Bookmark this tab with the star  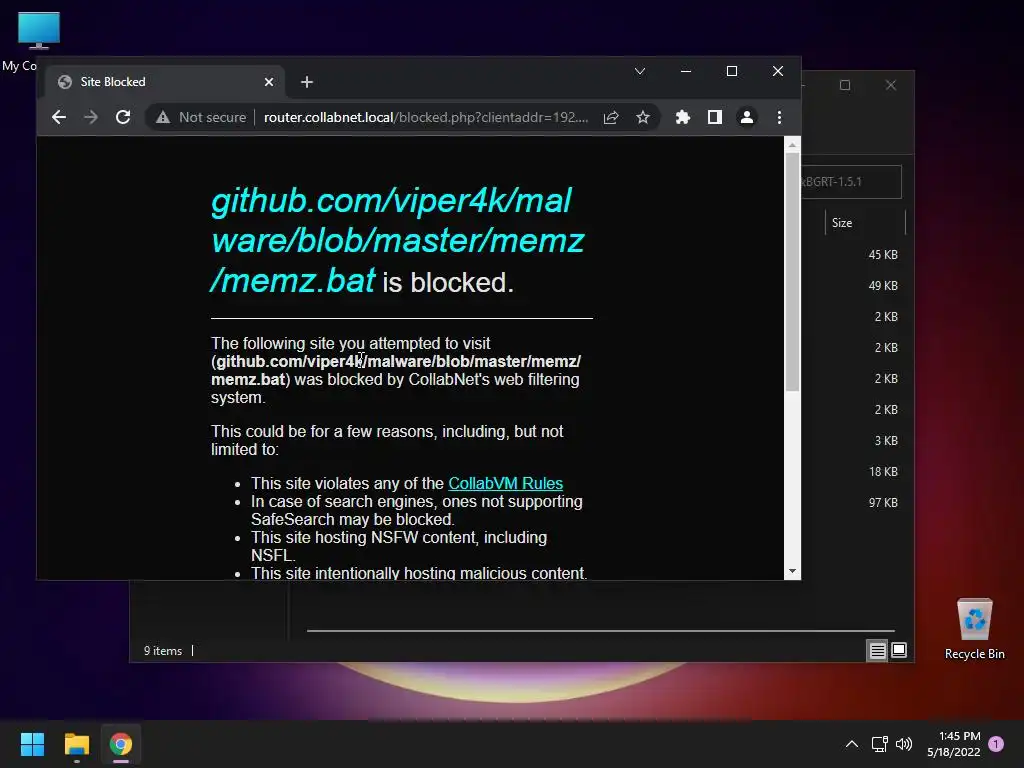(643, 118)
